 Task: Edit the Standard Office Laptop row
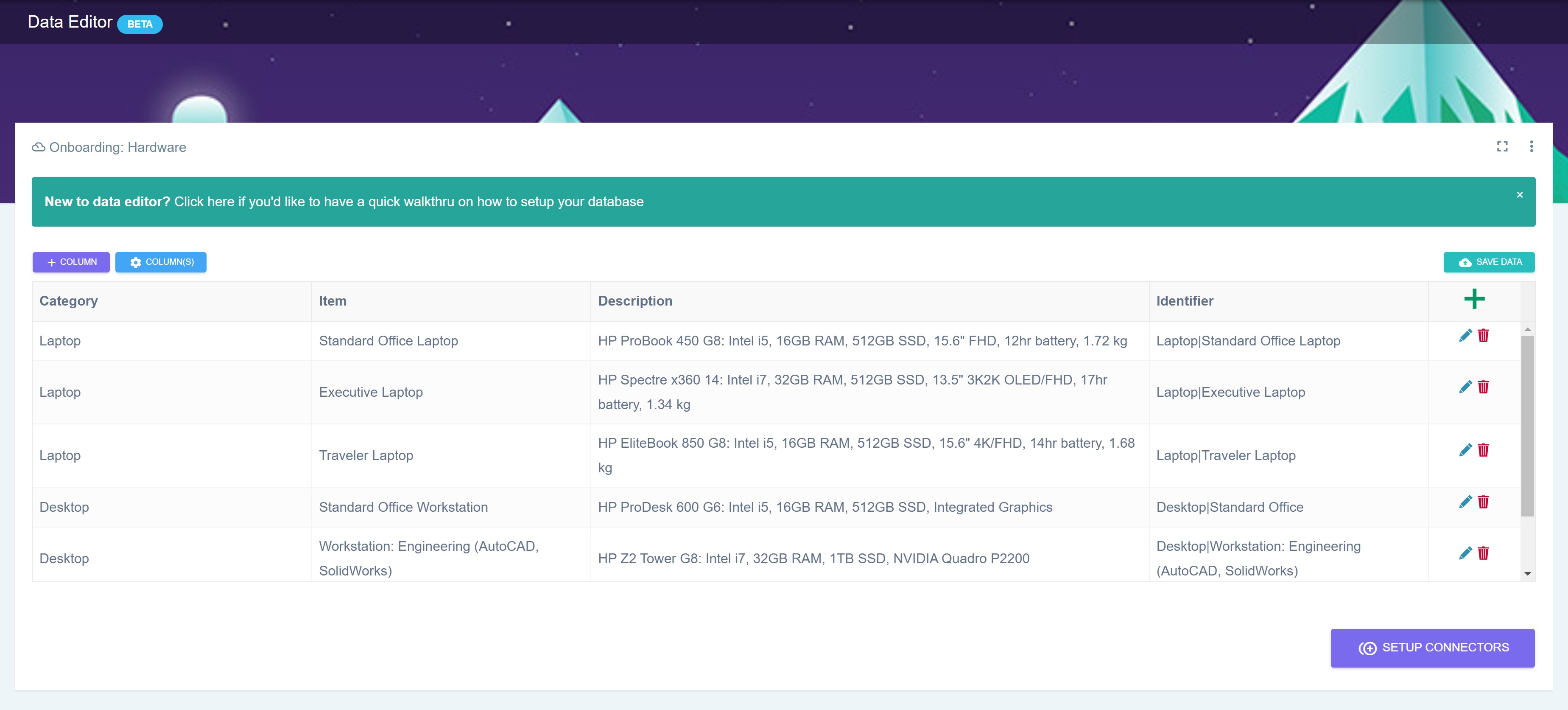coord(1465,336)
